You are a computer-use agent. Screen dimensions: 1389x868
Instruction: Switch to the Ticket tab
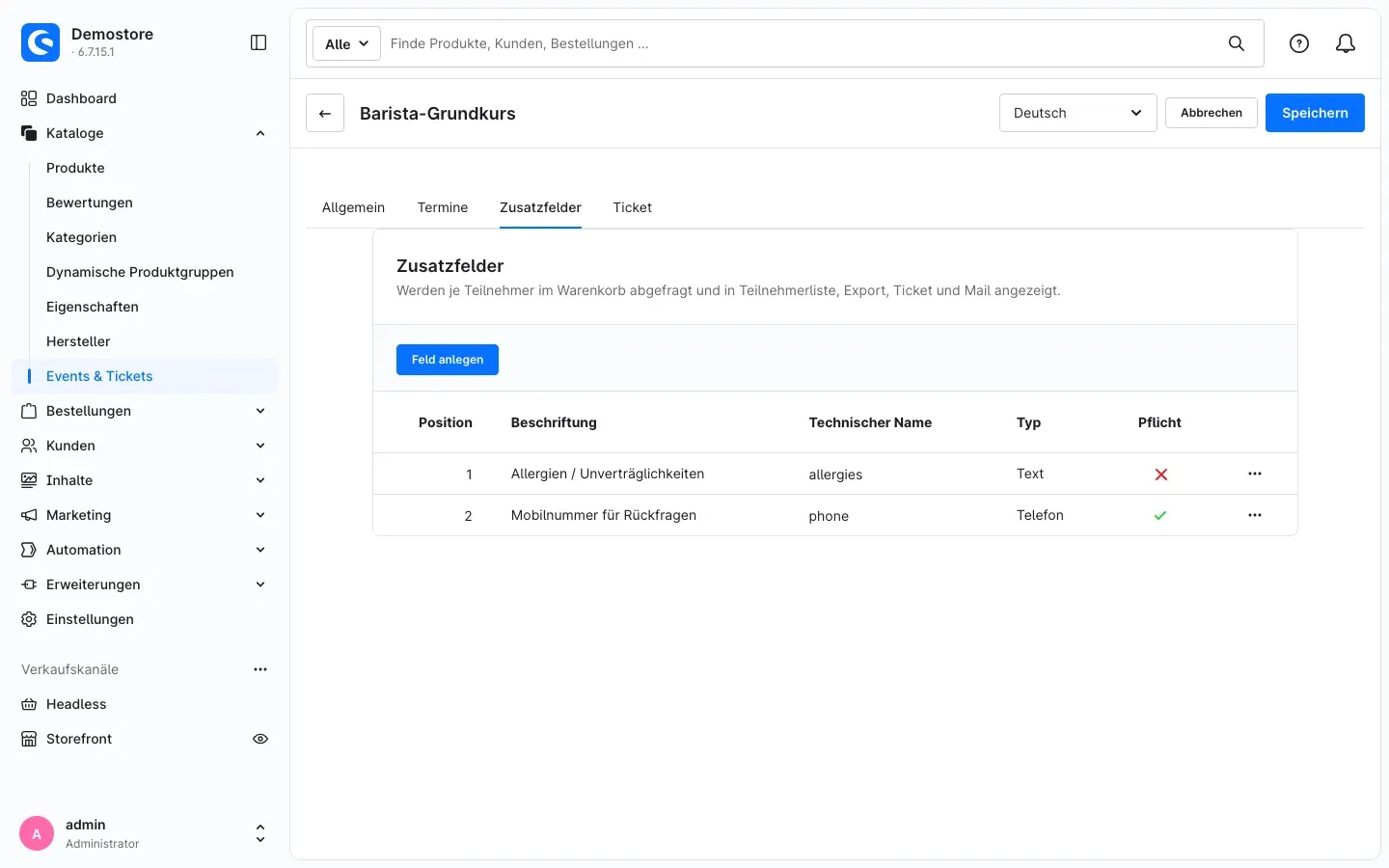[x=633, y=207]
